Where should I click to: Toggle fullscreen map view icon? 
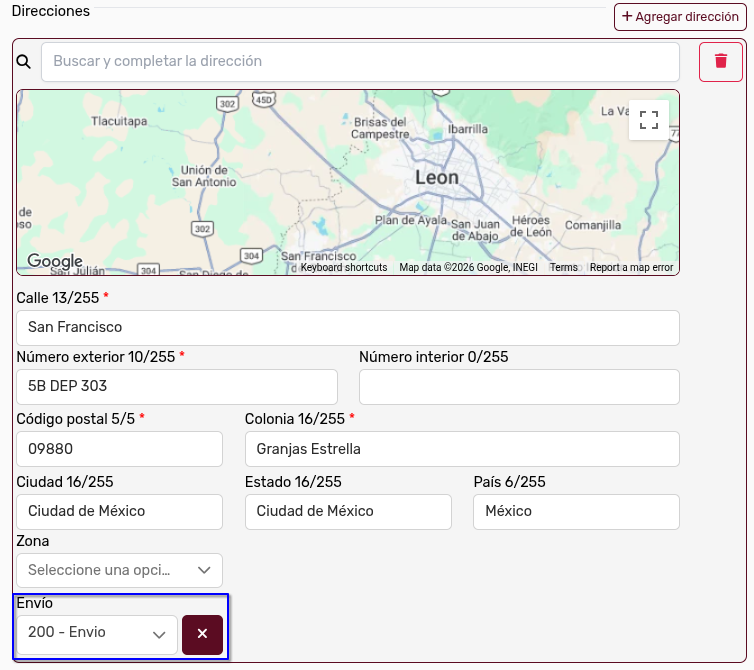coord(649,120)
